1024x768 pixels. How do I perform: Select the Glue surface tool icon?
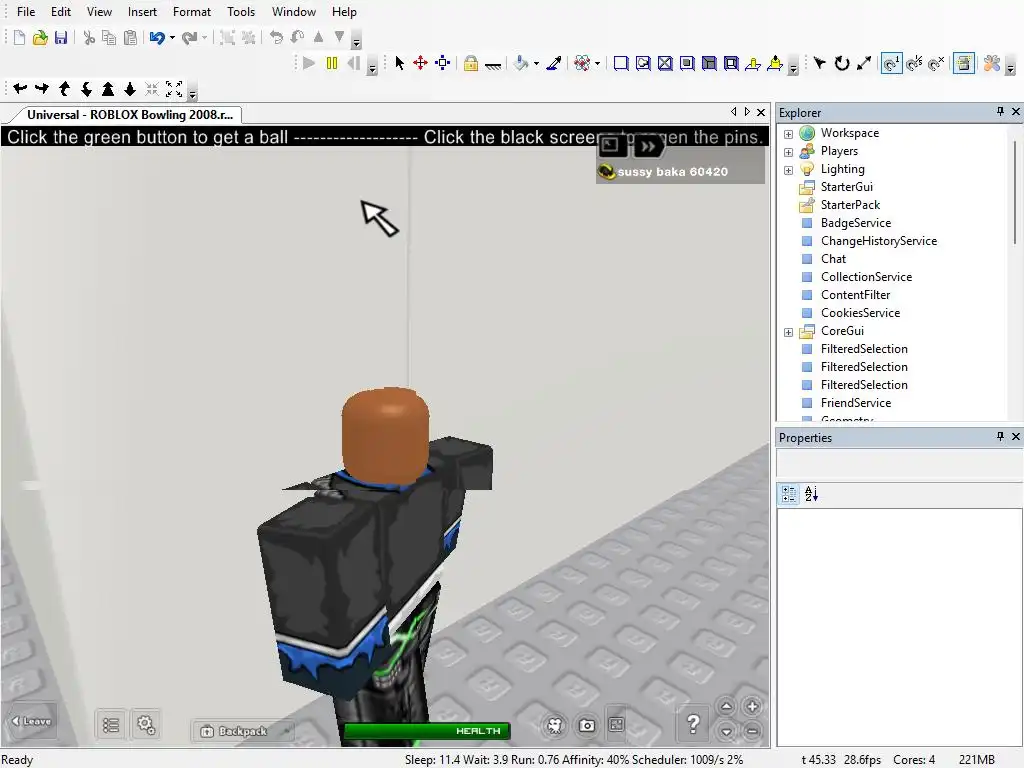(643, 63)
